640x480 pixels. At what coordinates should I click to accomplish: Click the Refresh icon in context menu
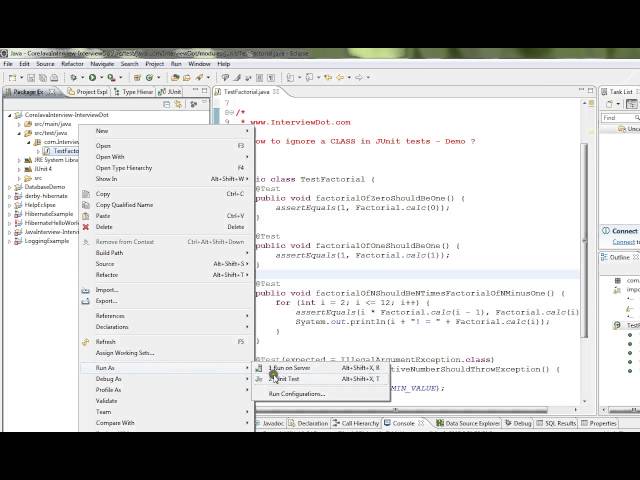[85, 342]
